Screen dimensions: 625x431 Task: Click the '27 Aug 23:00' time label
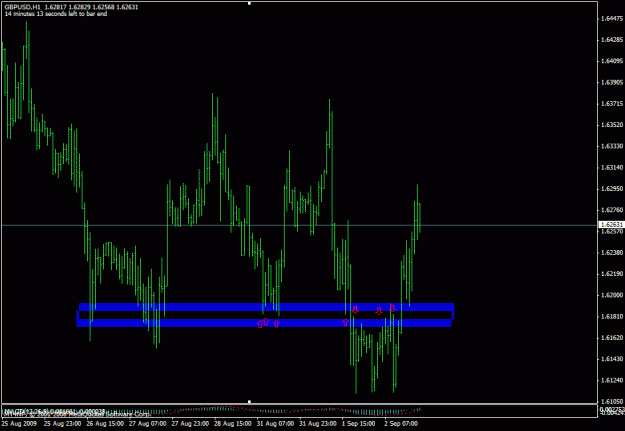[190, 423]
